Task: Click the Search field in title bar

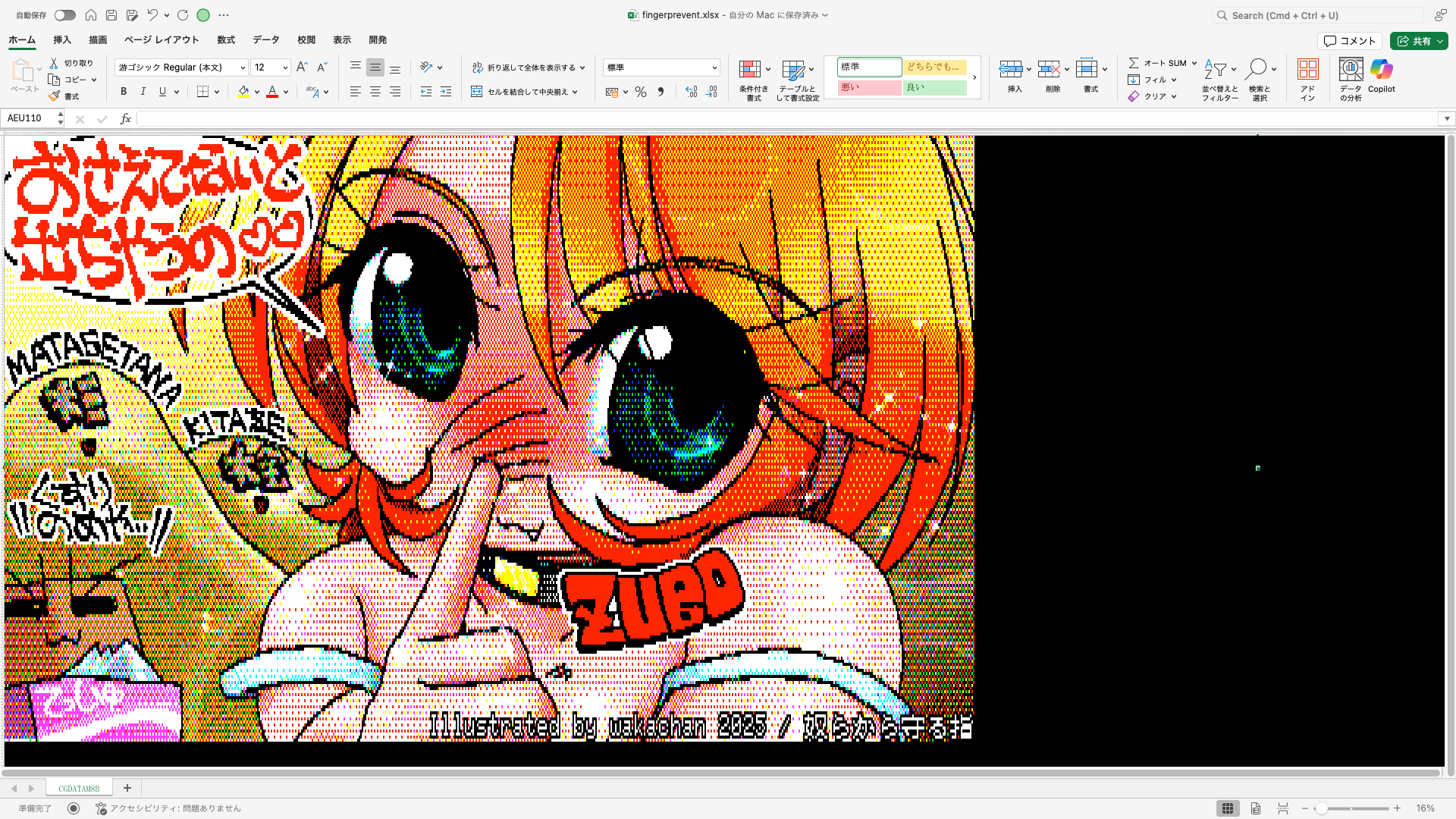Action: click(1317, 15)
